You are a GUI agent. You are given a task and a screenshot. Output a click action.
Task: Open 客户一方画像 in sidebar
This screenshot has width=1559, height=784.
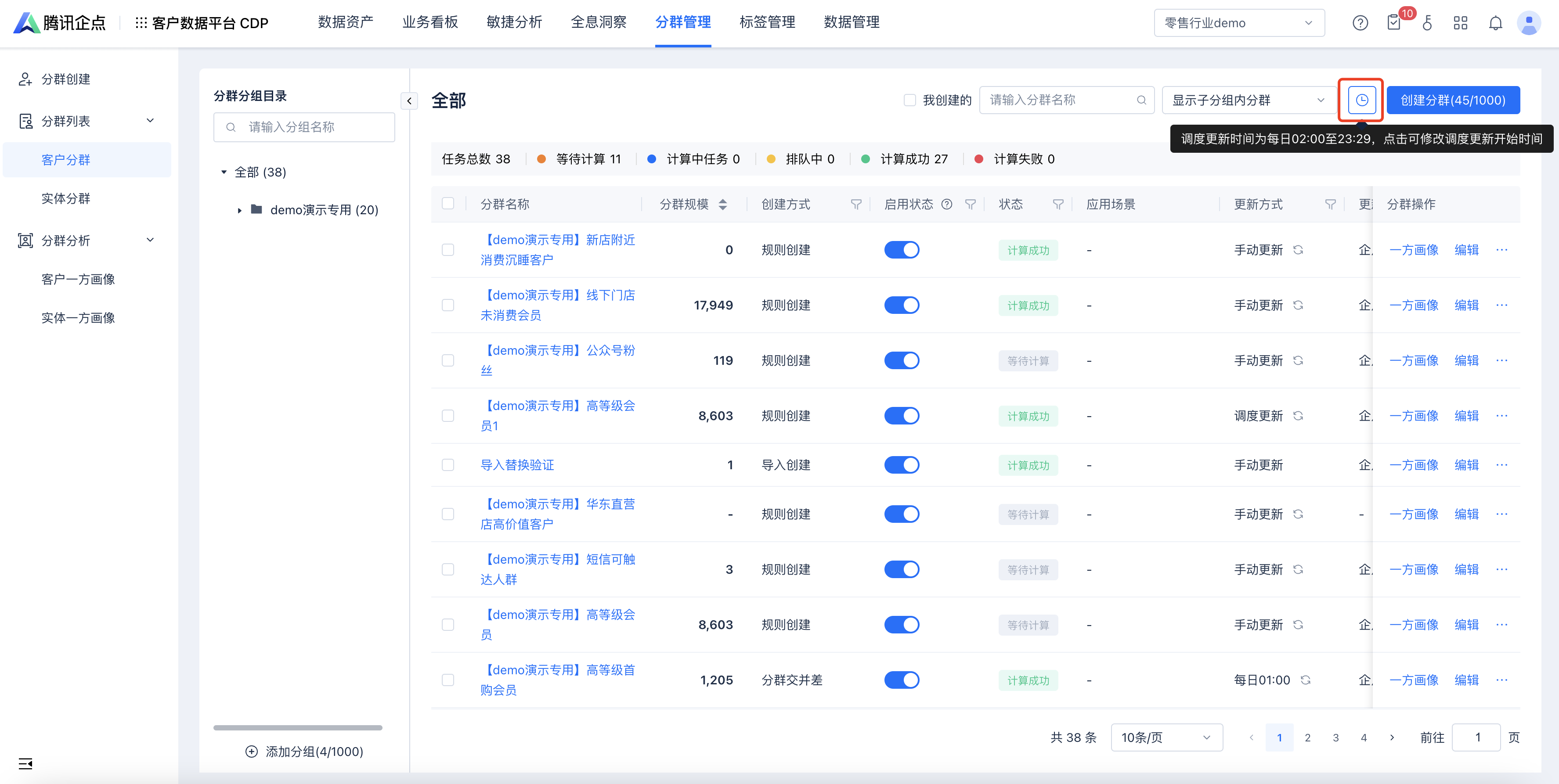[x=78, y=279]
